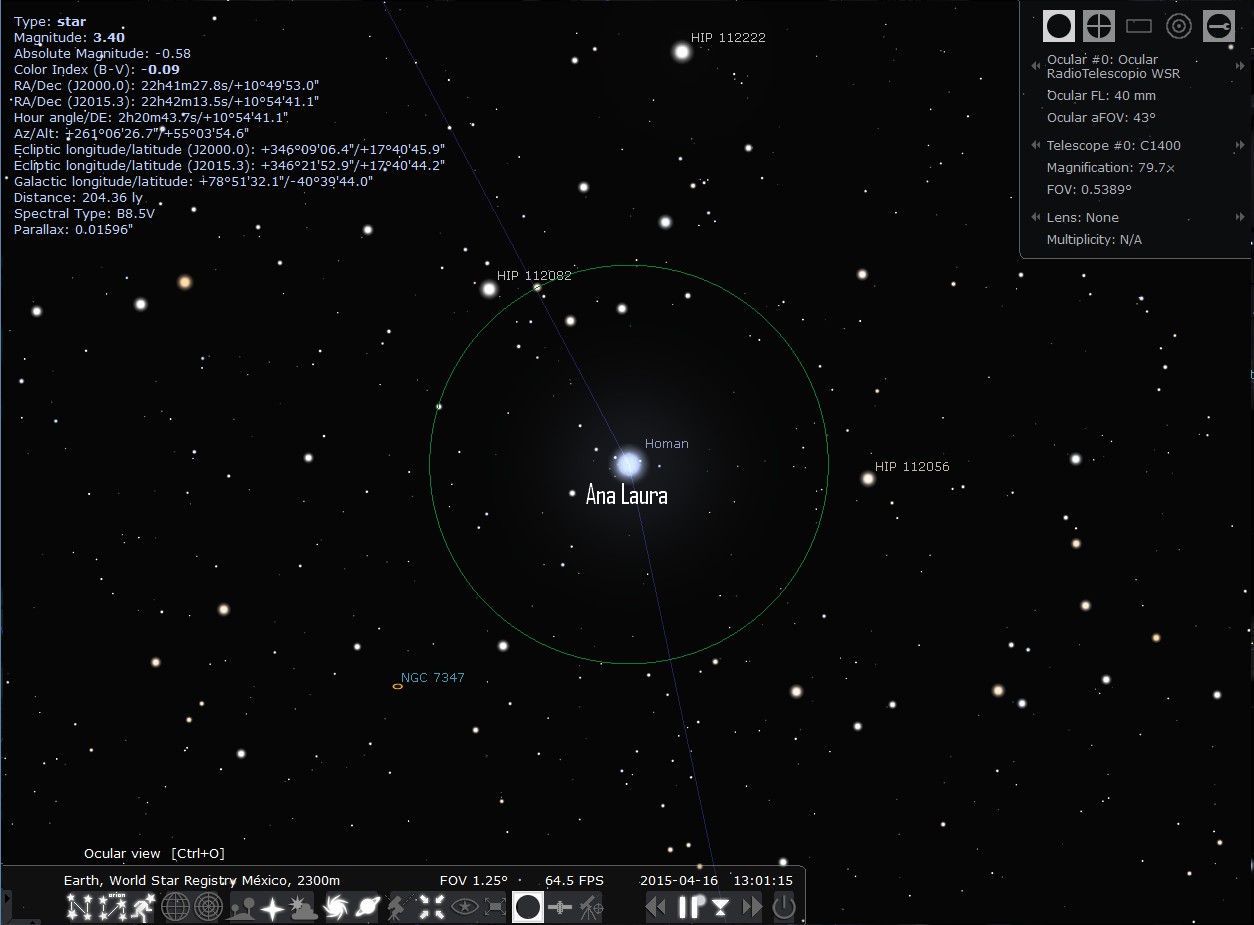This screenshot has width=1254, height=925.
Task: Show the azimuthal grid
Action: click(x=207, y=907)
